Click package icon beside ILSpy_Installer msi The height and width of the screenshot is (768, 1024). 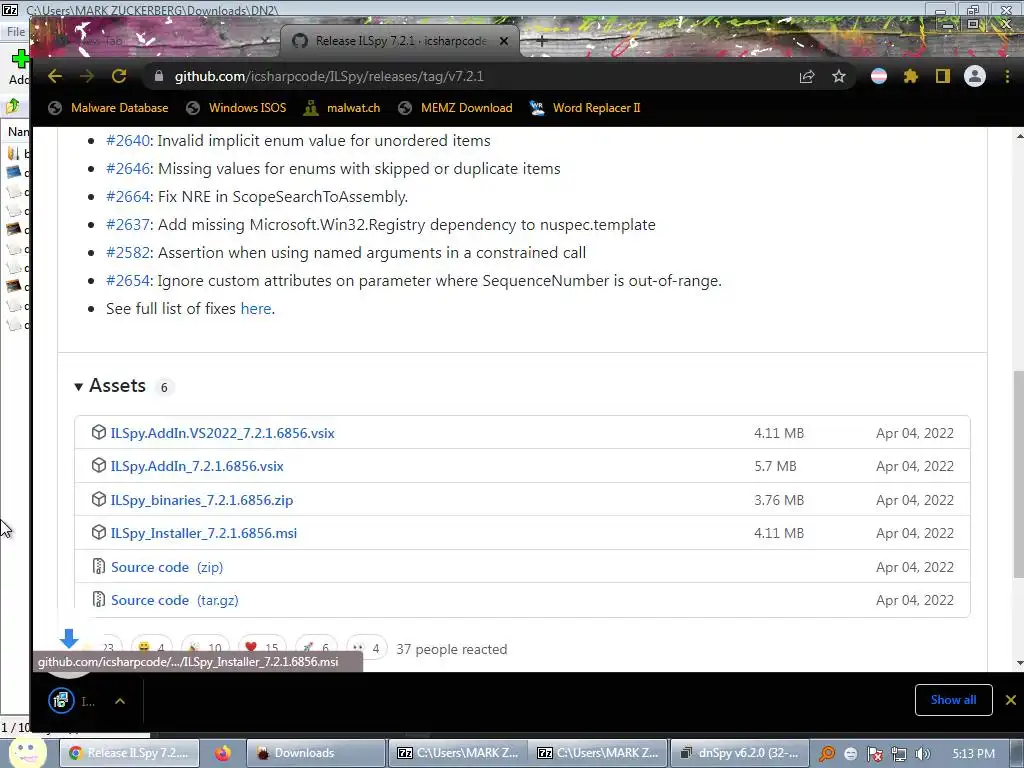coord(99,533)
